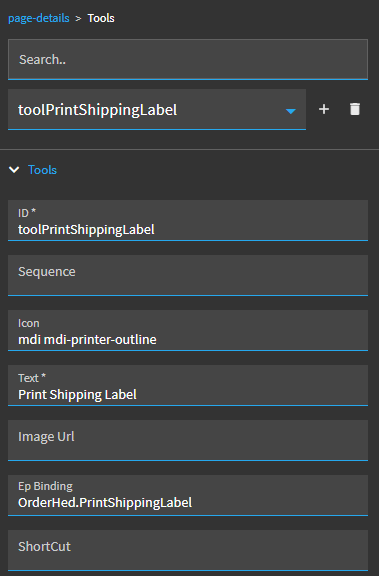This screenshot has width=379, height=576.
Task: Open the tool selector dropdown arrow
Action: [290, 111]
